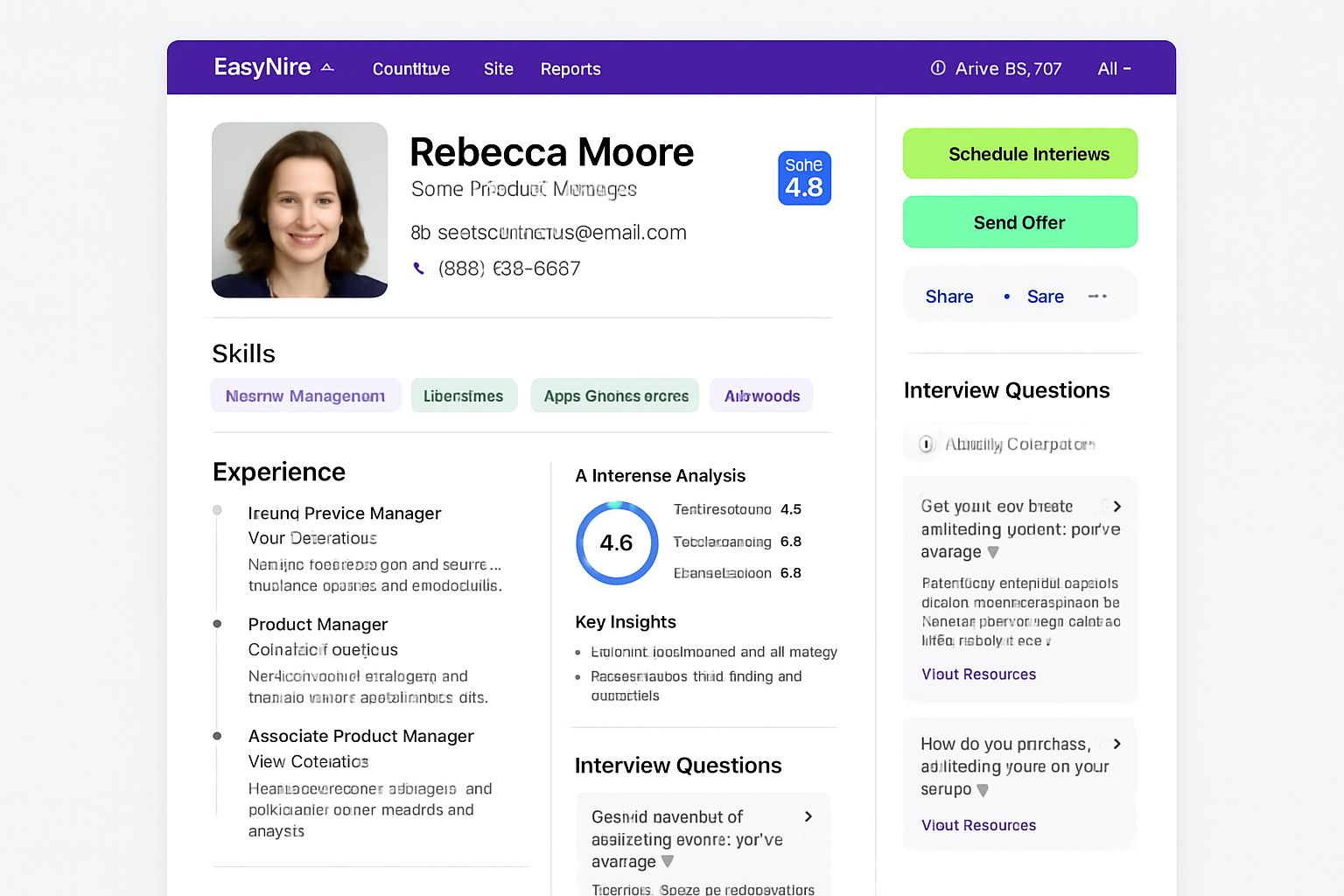Toggle the triangle under avarage in the left question card

pos(667,862)
